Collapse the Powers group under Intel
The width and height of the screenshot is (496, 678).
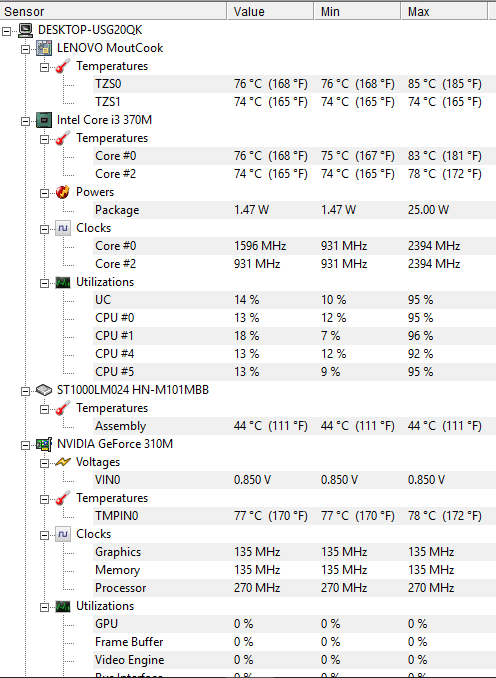[x=45, y=193]
